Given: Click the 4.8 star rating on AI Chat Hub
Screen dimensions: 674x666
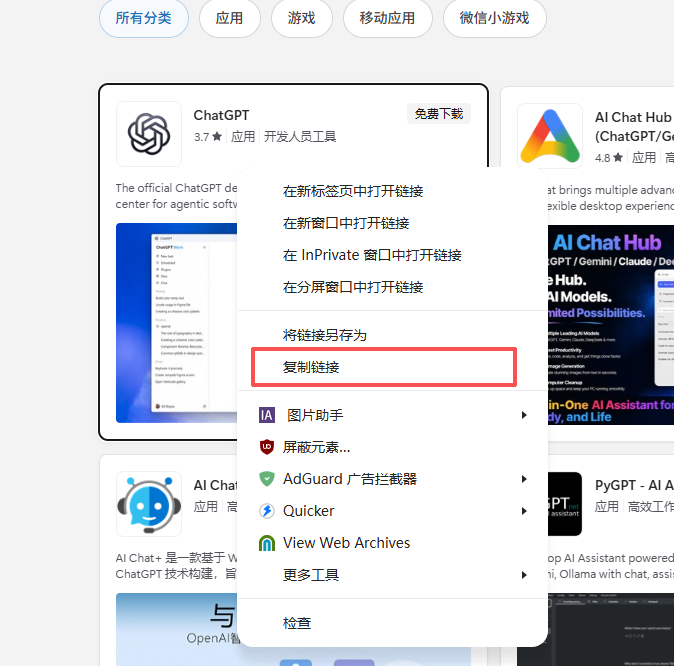Looking at the screenshot, I should [x=609, y=158].
